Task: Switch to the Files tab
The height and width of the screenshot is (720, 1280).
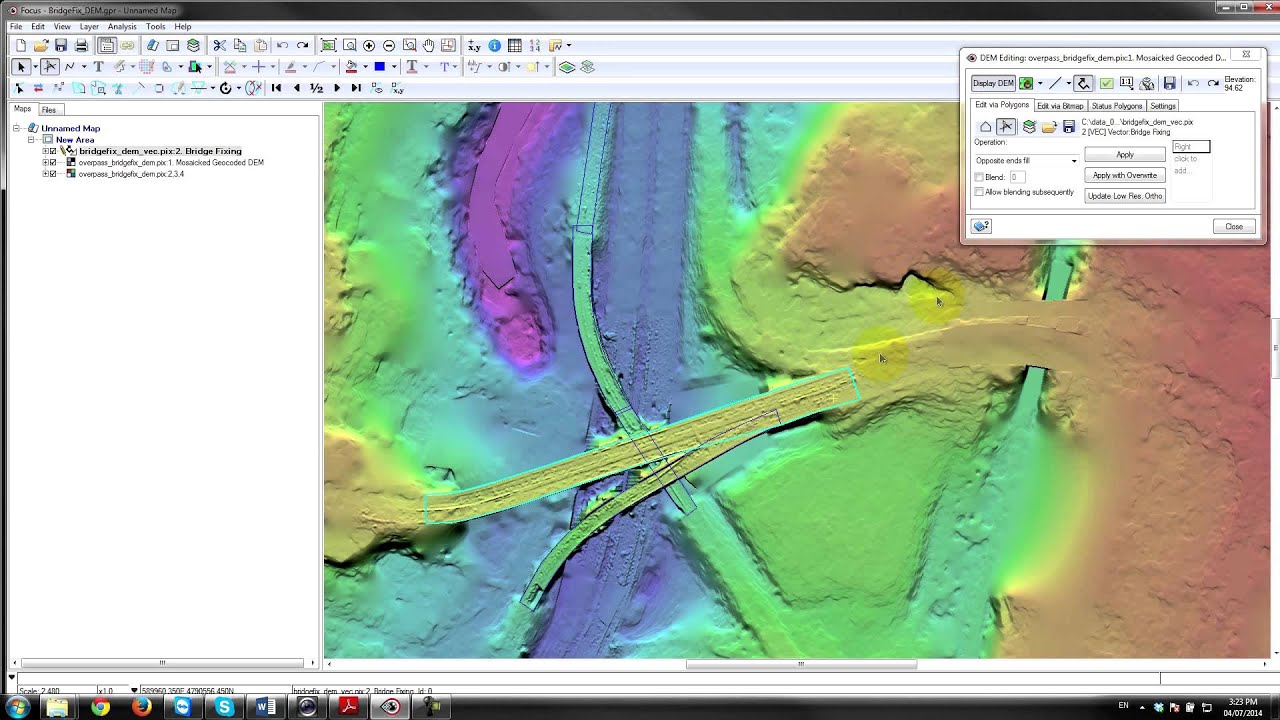Action: (x=49, y=110)
